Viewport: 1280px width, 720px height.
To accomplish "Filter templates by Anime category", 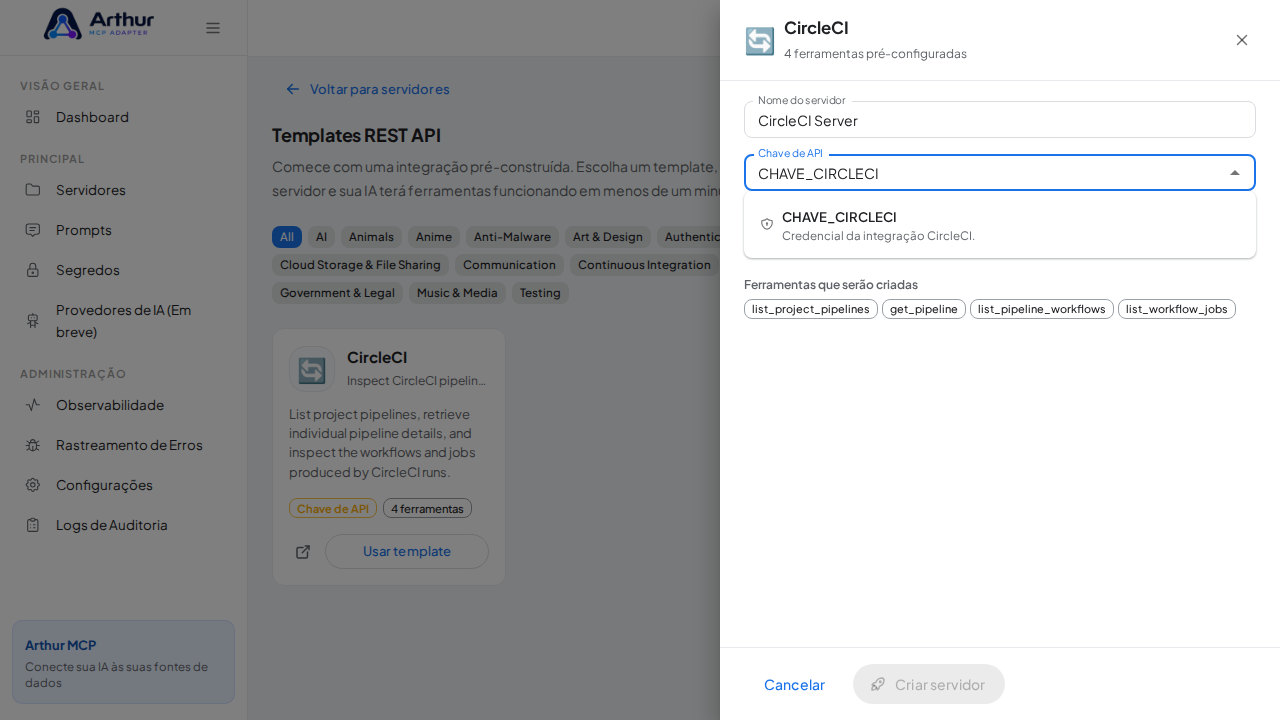I will 434,237.
